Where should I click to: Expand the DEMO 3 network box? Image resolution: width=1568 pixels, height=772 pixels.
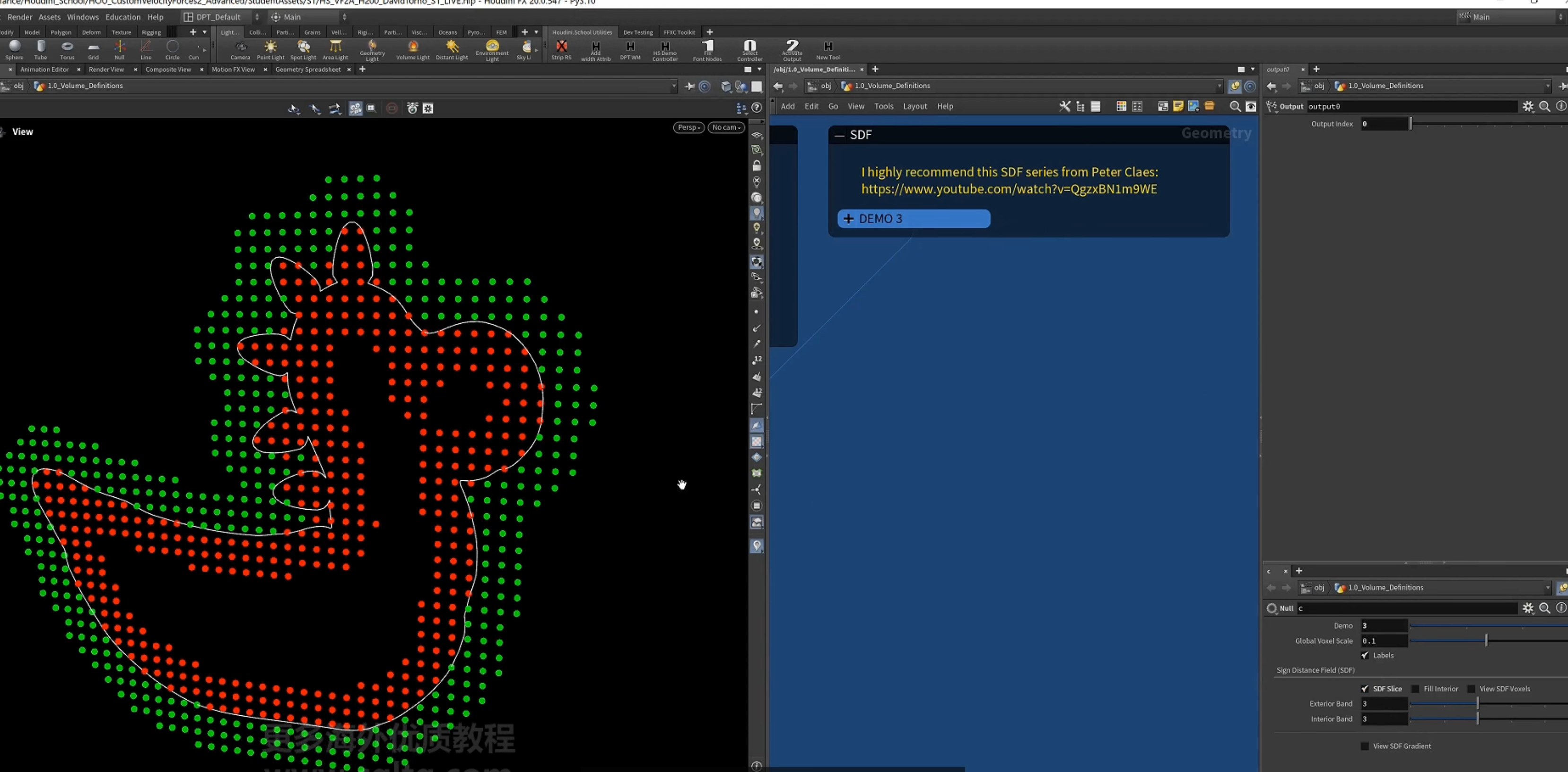(x=848, y=218)
